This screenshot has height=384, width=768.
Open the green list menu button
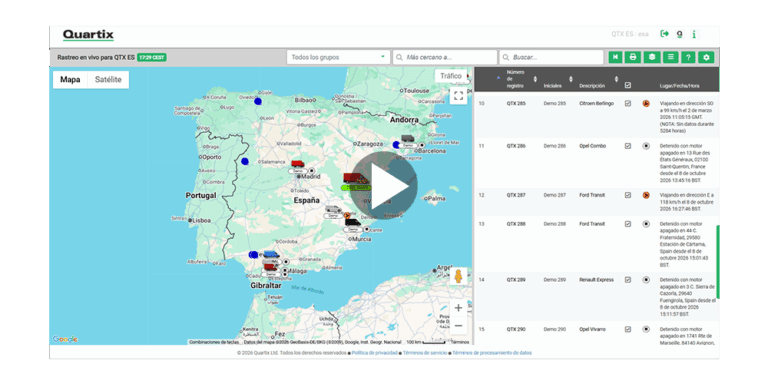tap(670, 57)
